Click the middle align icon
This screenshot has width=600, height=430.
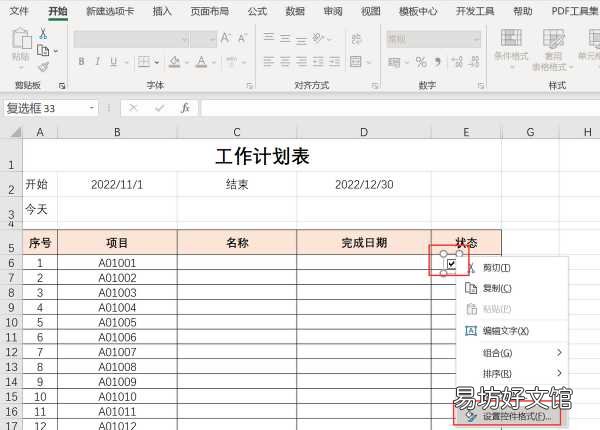[285, 38]
